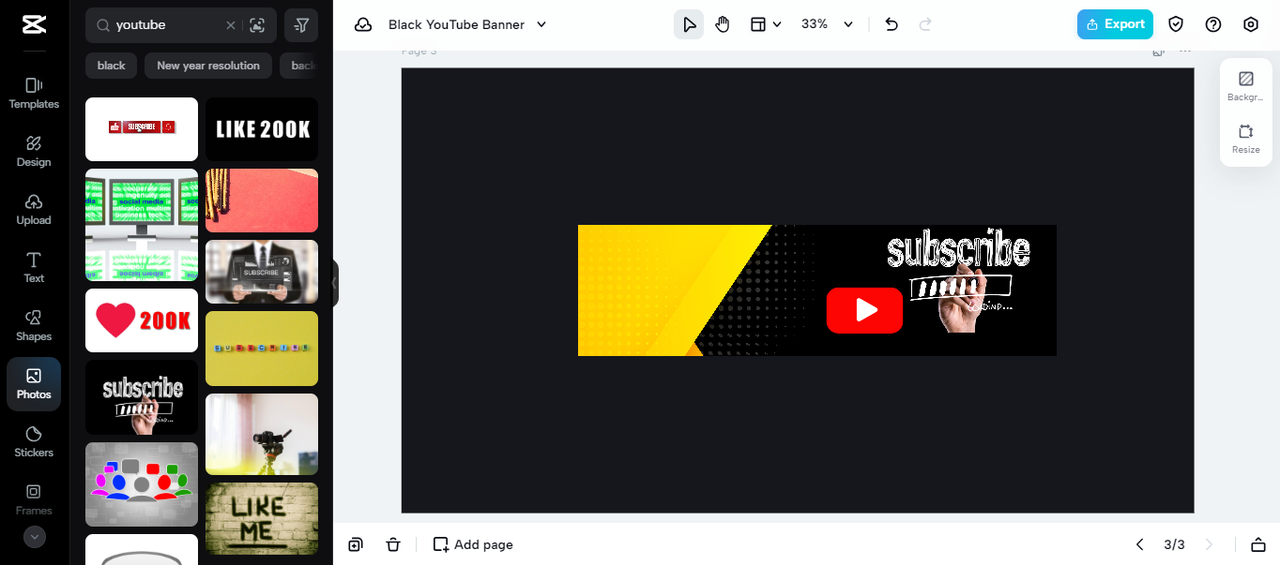Duplicate the current page icon
The width and height of the screenshot is (1280, 565).
point(356,545)
